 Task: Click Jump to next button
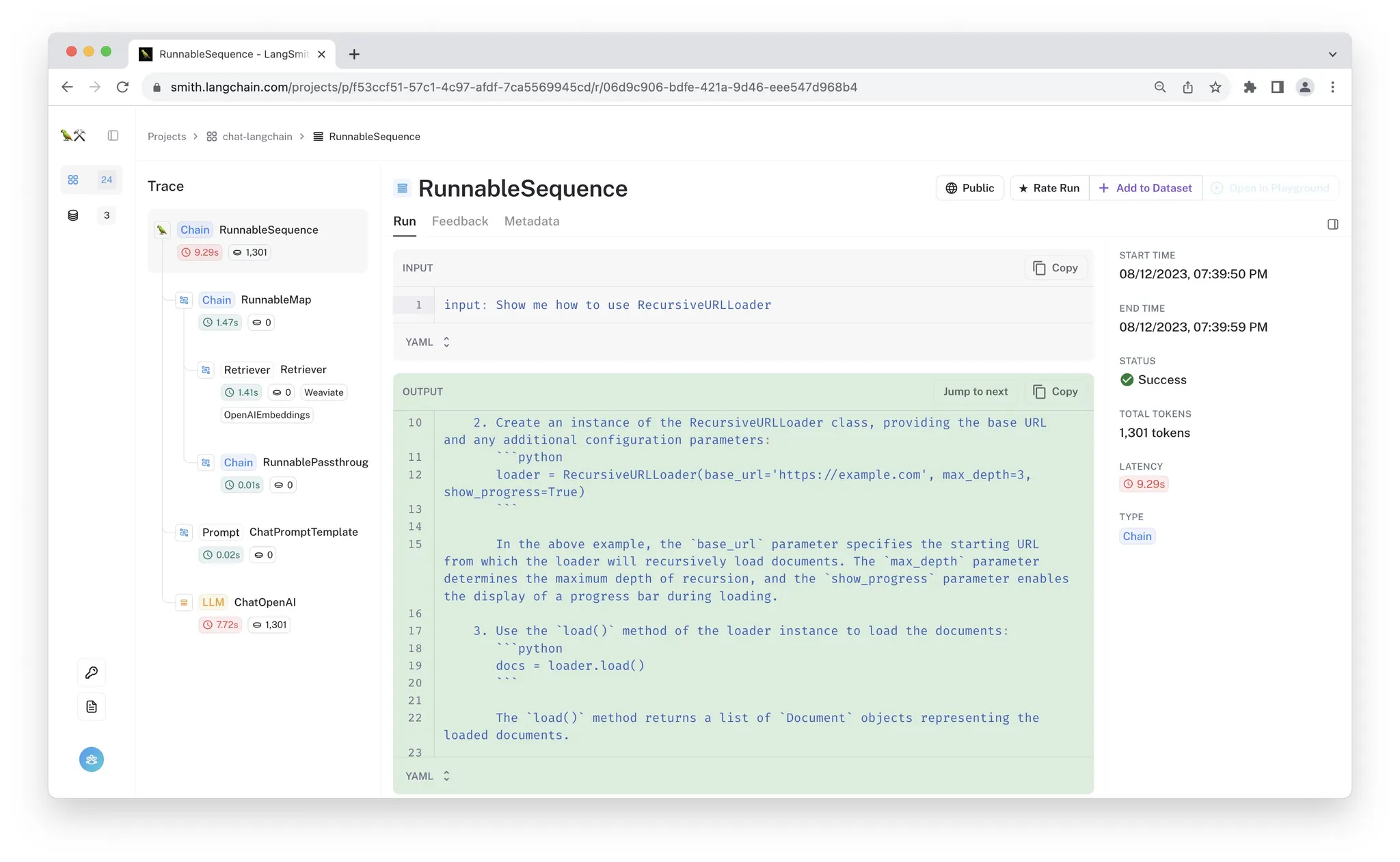tap(975, 392)
